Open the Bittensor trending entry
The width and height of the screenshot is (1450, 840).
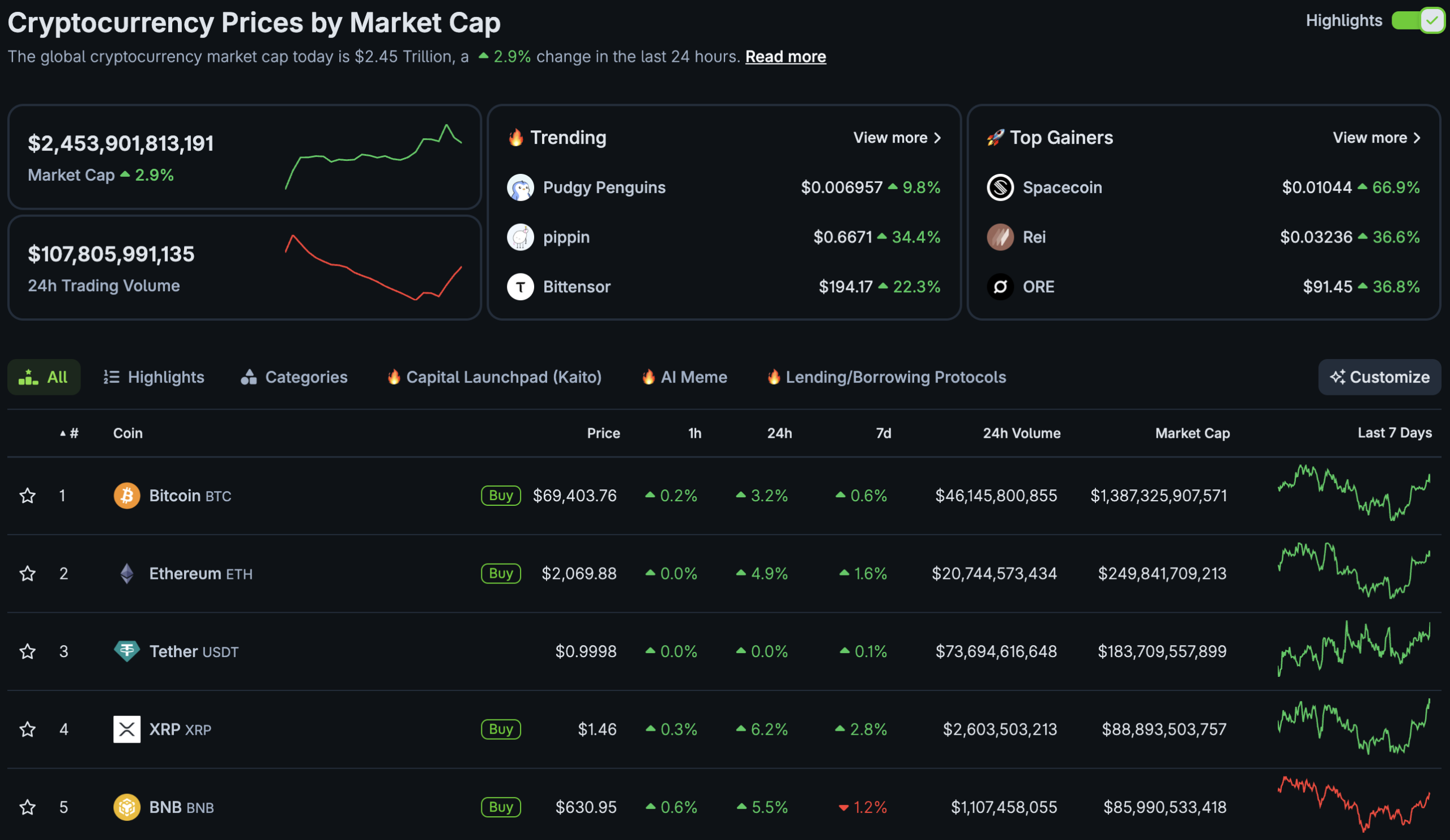pyautogui.click(x=724, y=287)
